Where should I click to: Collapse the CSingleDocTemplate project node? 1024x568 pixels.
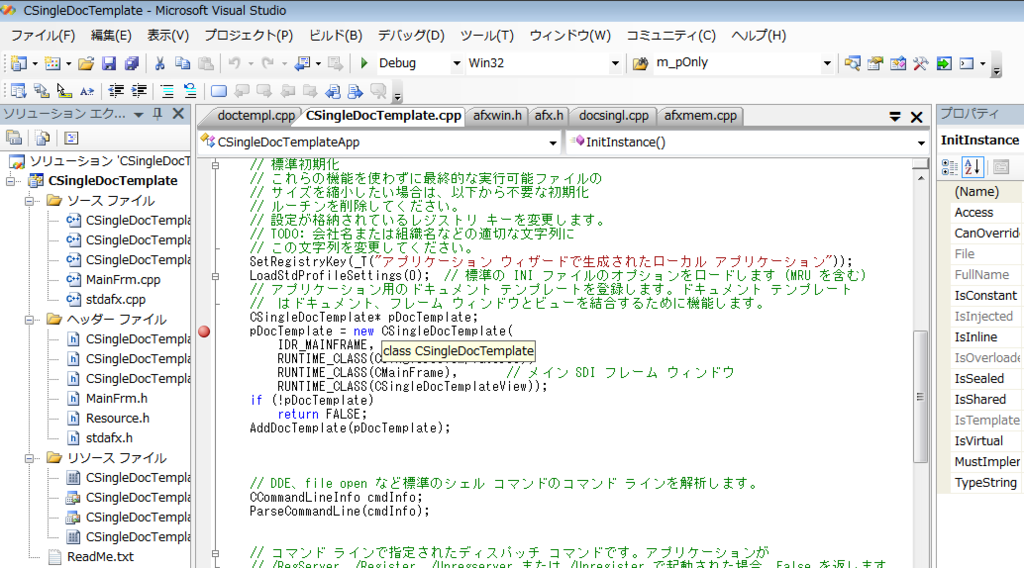click(11, 181)
